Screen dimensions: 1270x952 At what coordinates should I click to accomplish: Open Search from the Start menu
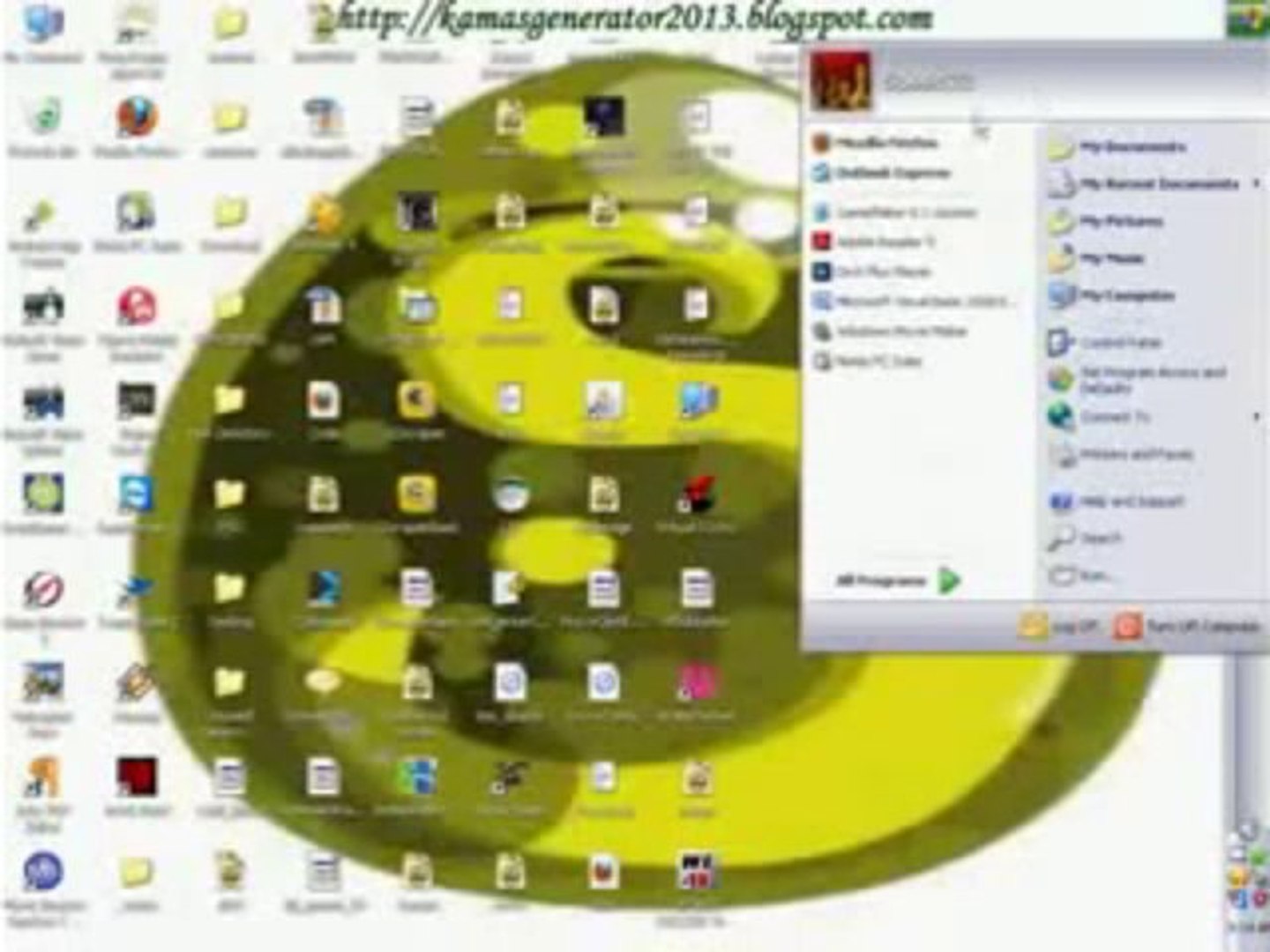(1085, 538)
